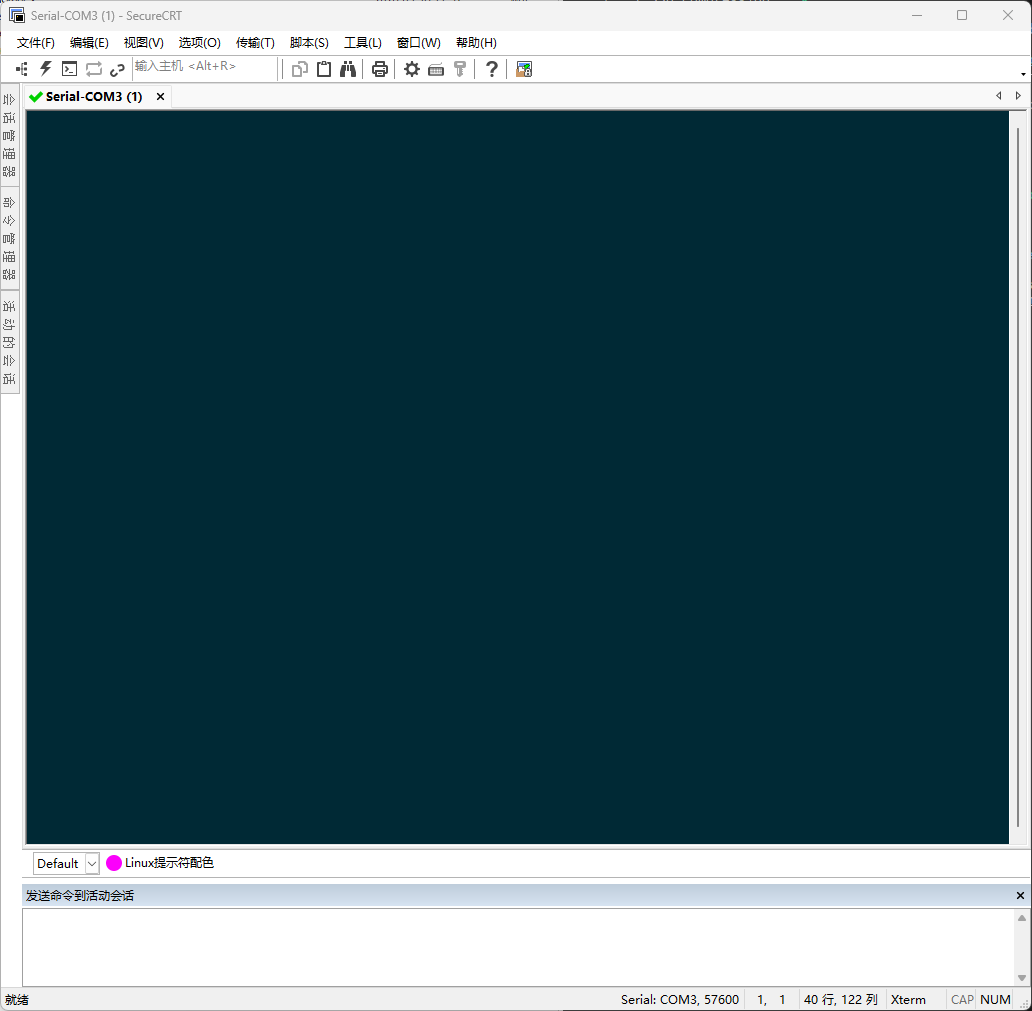Open the 选项(O) menu

199,43
